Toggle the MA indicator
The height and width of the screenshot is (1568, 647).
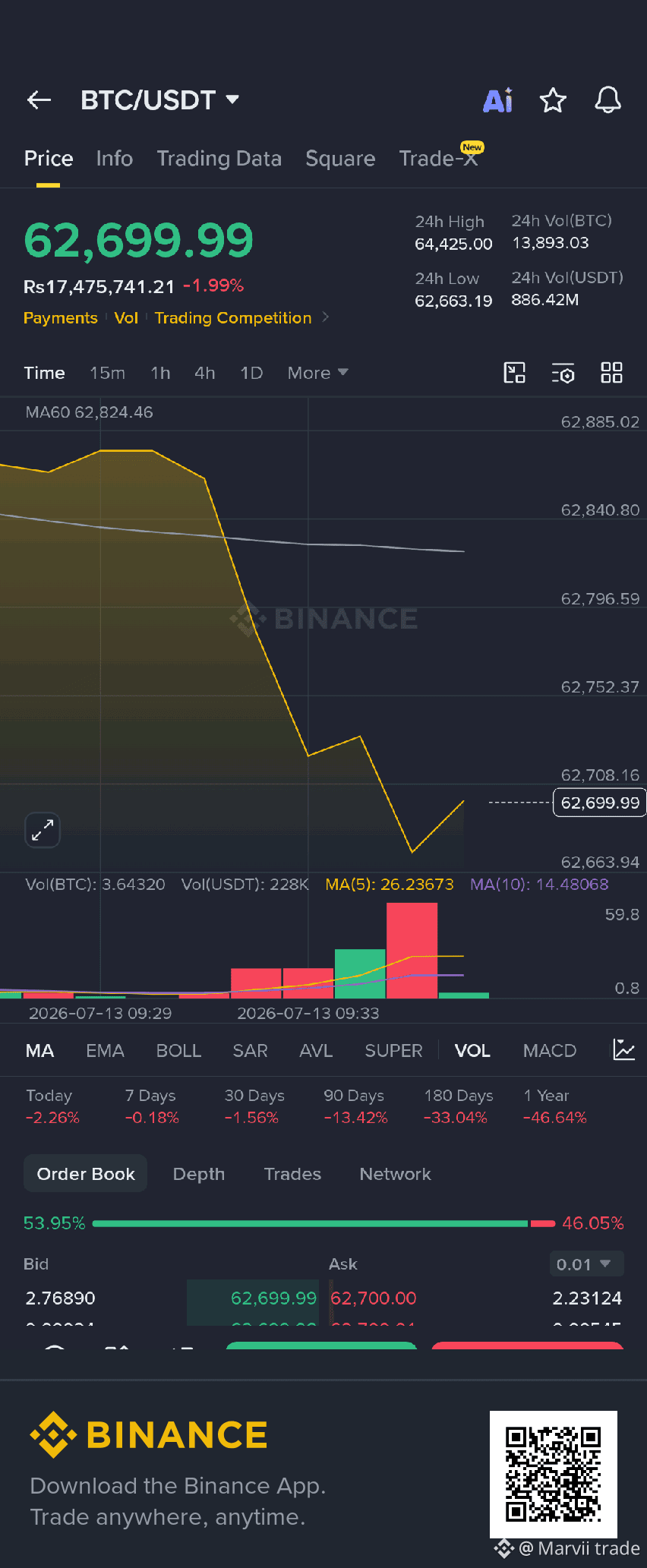tap(39, 1051)
